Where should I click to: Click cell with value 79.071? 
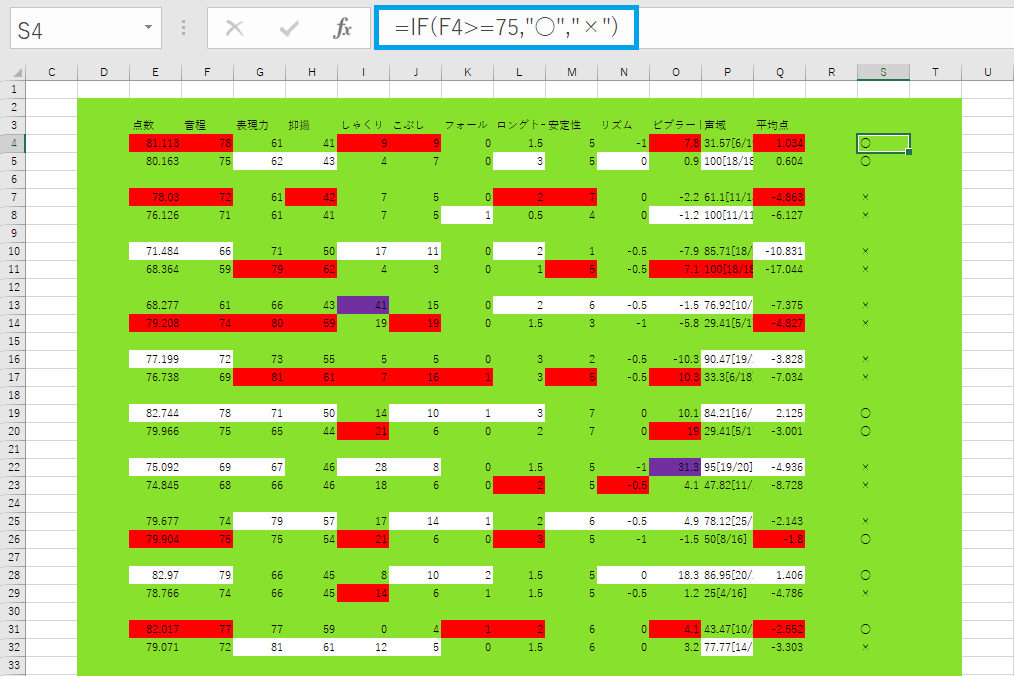coord(155,647)
